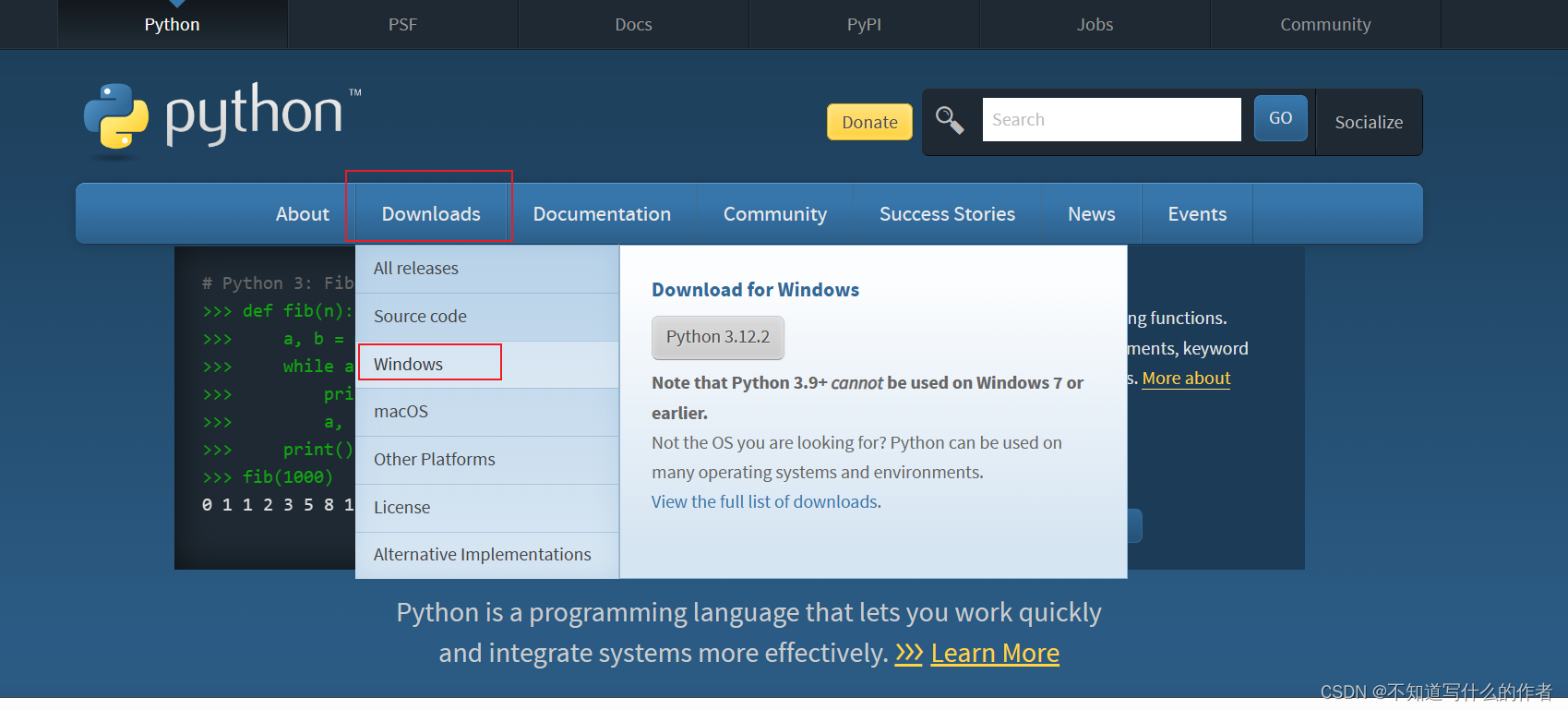Open the Python tab in top bar
The image size is (1568, 710).
[173, 24]
